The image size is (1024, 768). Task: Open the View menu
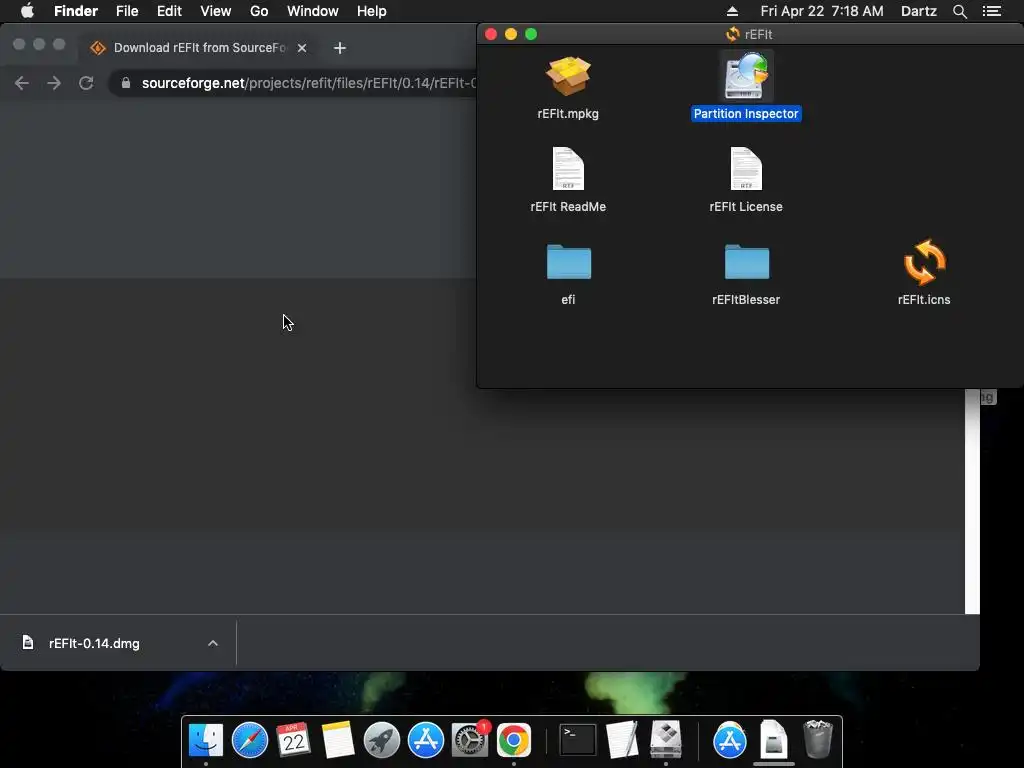(x=216, y=11)
